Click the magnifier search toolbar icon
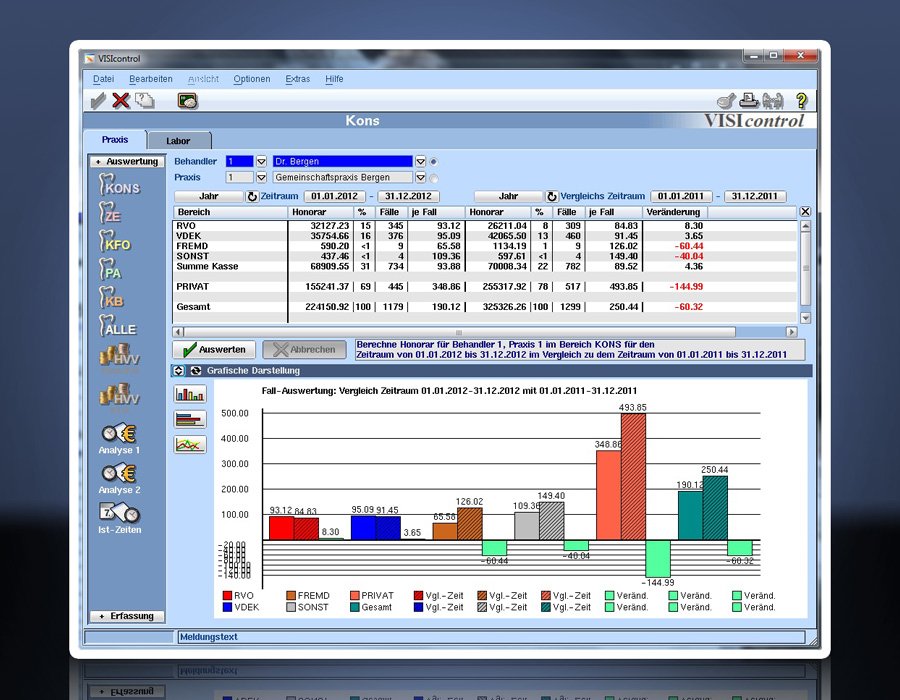Screen dimensions: 900x700 tap(726, 101)
